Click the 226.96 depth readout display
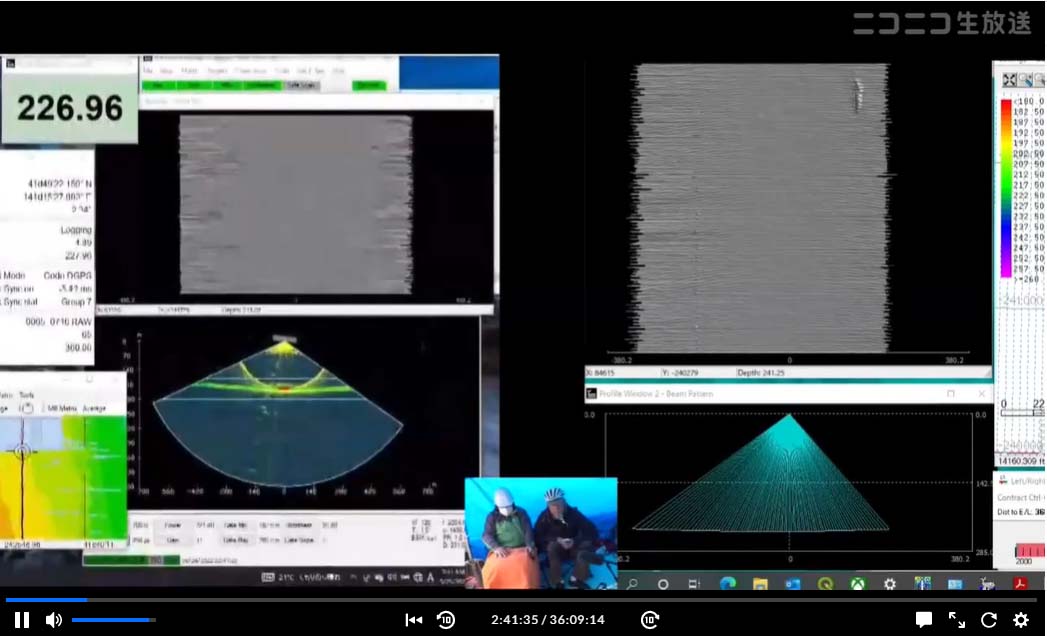This screenshot has width=1047, height=636. click(70, 108)
